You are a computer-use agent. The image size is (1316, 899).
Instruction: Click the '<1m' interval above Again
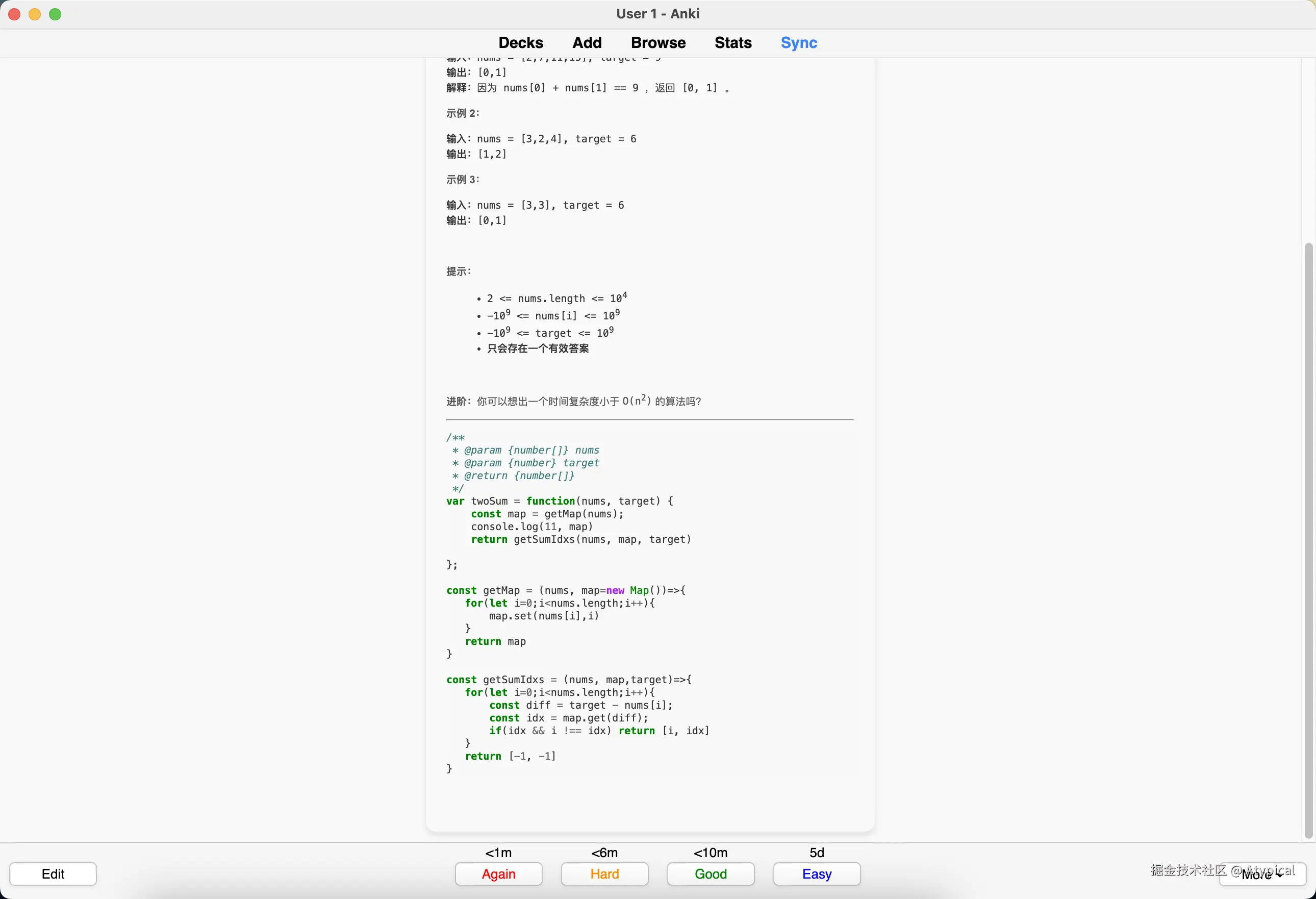point(498,853)
